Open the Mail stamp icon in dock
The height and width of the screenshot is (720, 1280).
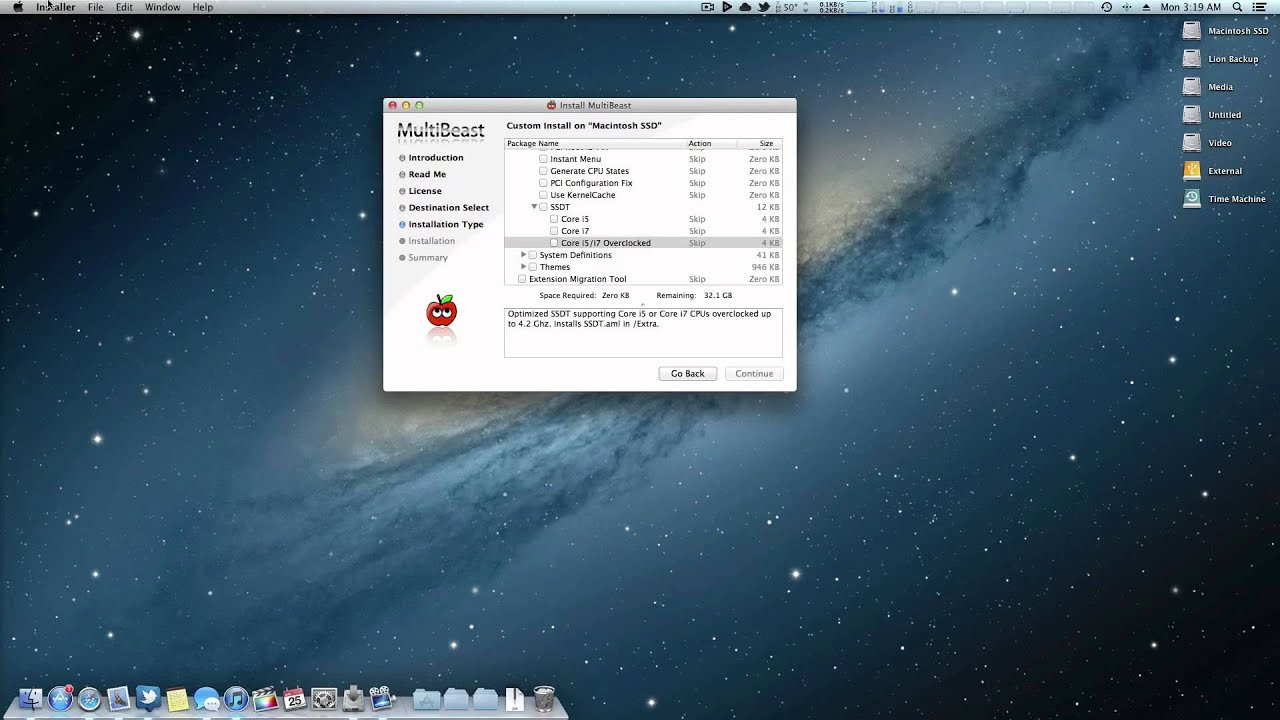pyautogui.click(x=118, y=698)
